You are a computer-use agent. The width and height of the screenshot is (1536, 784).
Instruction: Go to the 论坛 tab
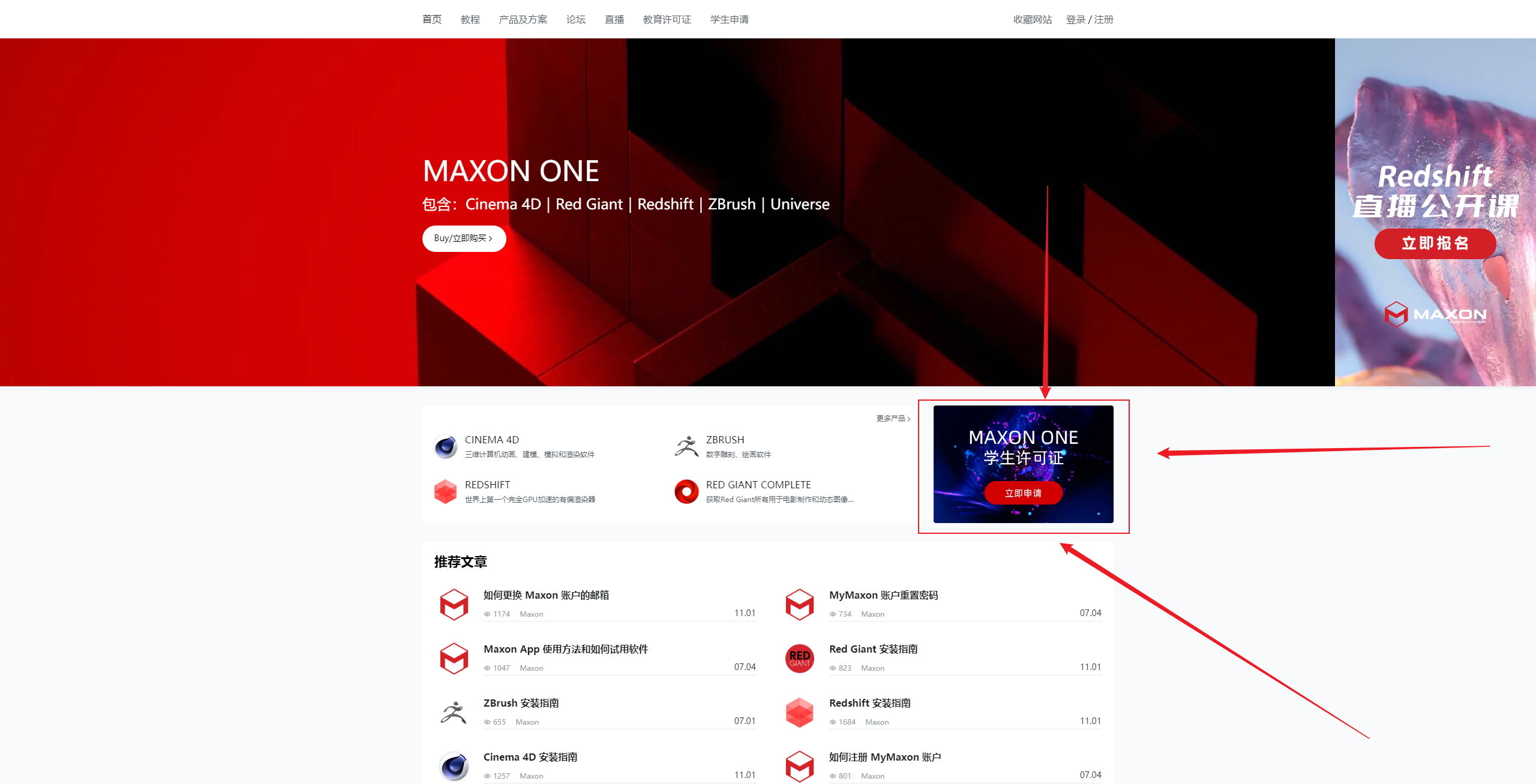click(x=576, y=20)
